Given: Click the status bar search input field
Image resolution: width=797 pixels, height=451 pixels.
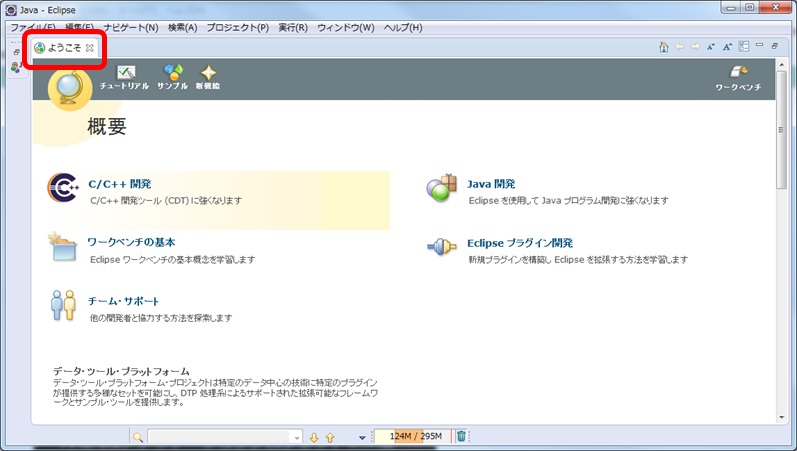Looking at the screenshot, I should point(220,437).
